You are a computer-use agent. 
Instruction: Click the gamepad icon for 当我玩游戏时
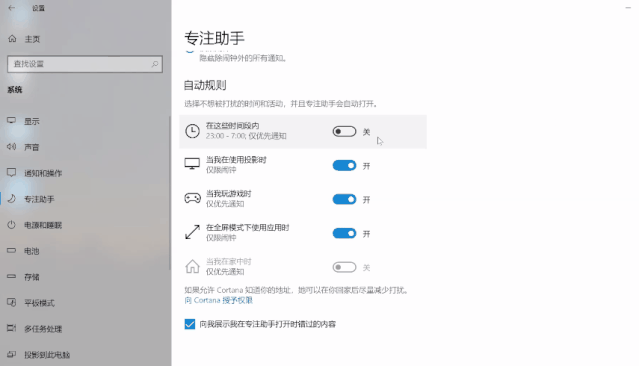click(x=192, y=198)
